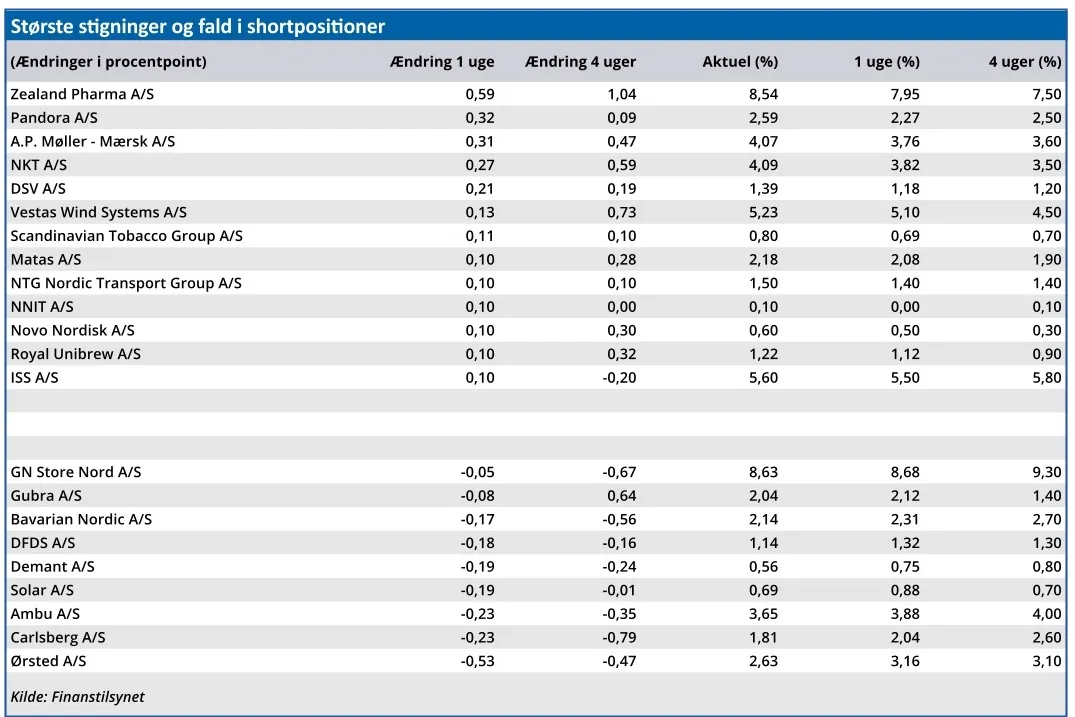The width and height of the screenshot is (1075, 717).
Task: Click the Carlsberg A/S company name
Action: click(x=58, y=637)
